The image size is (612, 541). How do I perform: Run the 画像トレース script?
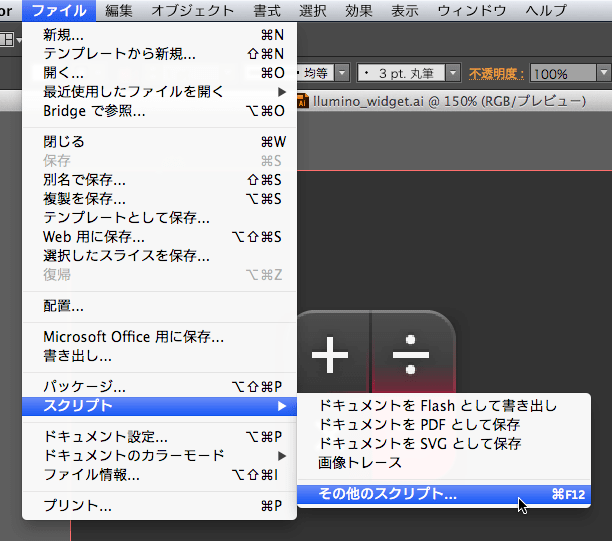[444, 463]
